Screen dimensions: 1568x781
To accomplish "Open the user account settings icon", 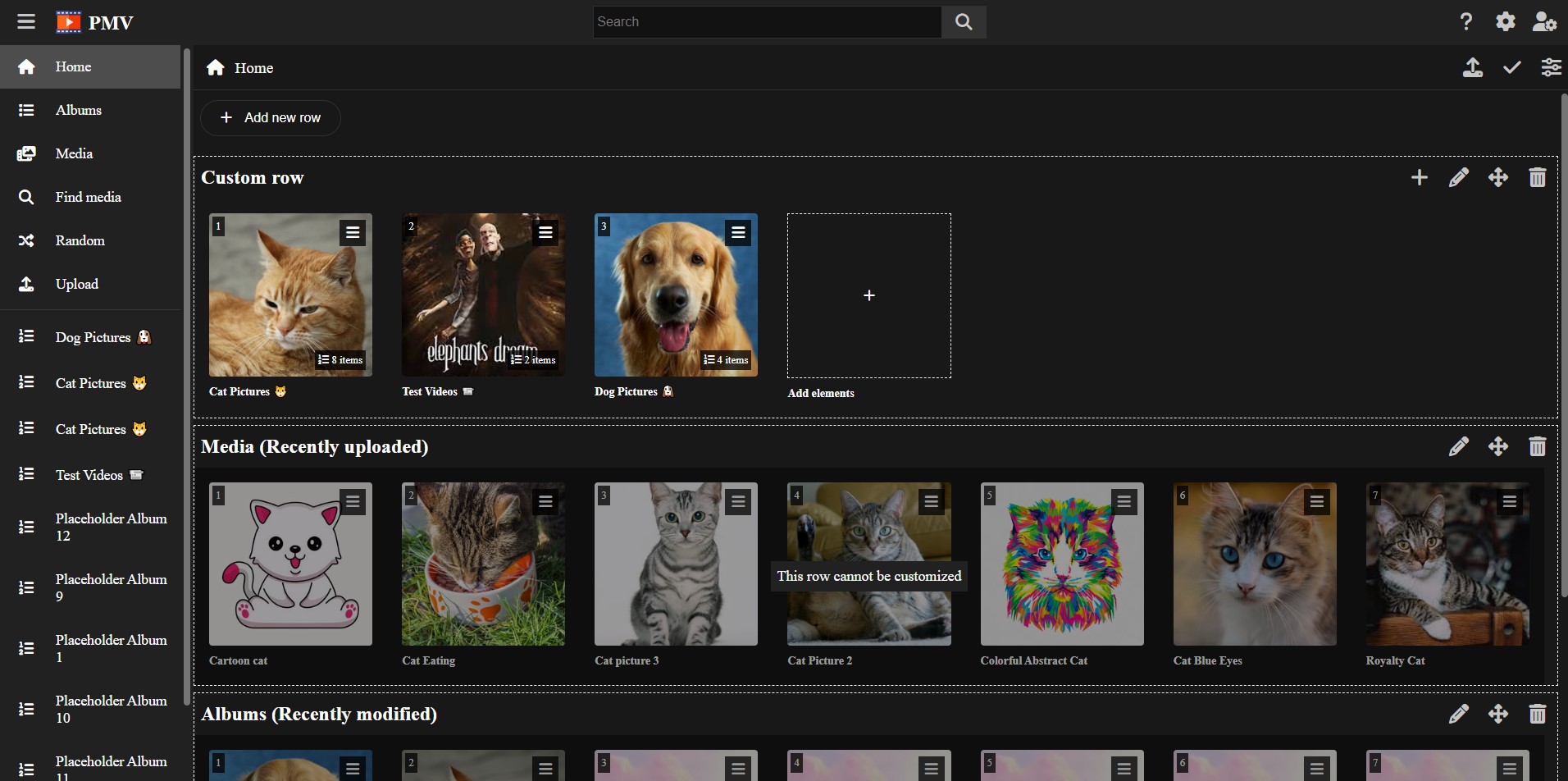I will 1545,21.
